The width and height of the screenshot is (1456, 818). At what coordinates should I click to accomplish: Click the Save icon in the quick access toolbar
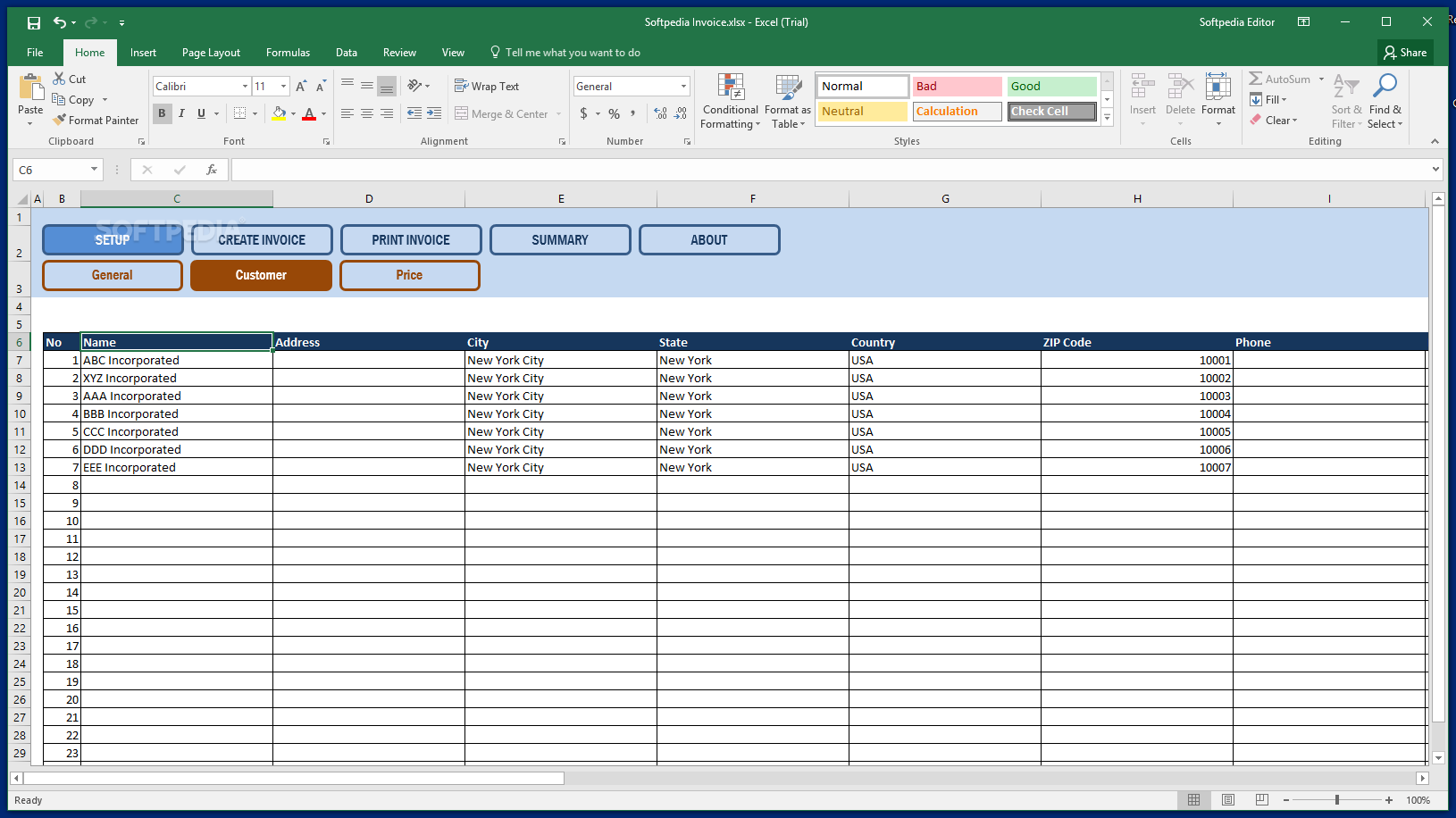(33, 22)
